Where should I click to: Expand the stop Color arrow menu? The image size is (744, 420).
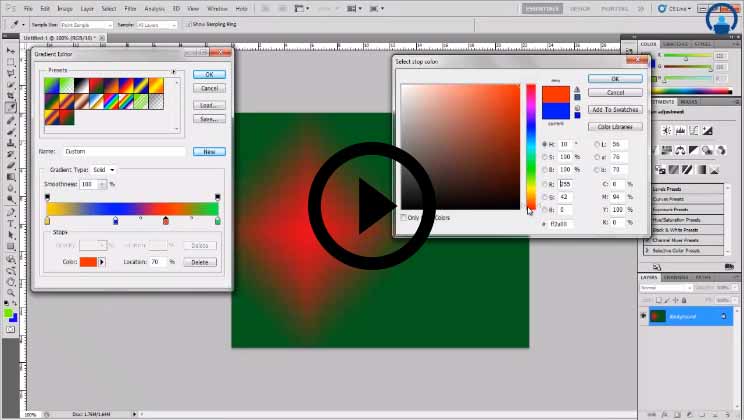point(101,262)
